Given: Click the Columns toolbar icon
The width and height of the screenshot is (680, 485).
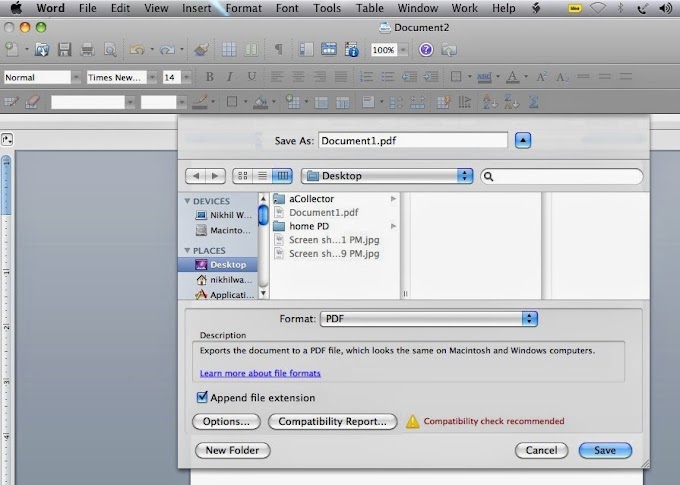Looking at the screenshot, I should coord(252,49).
